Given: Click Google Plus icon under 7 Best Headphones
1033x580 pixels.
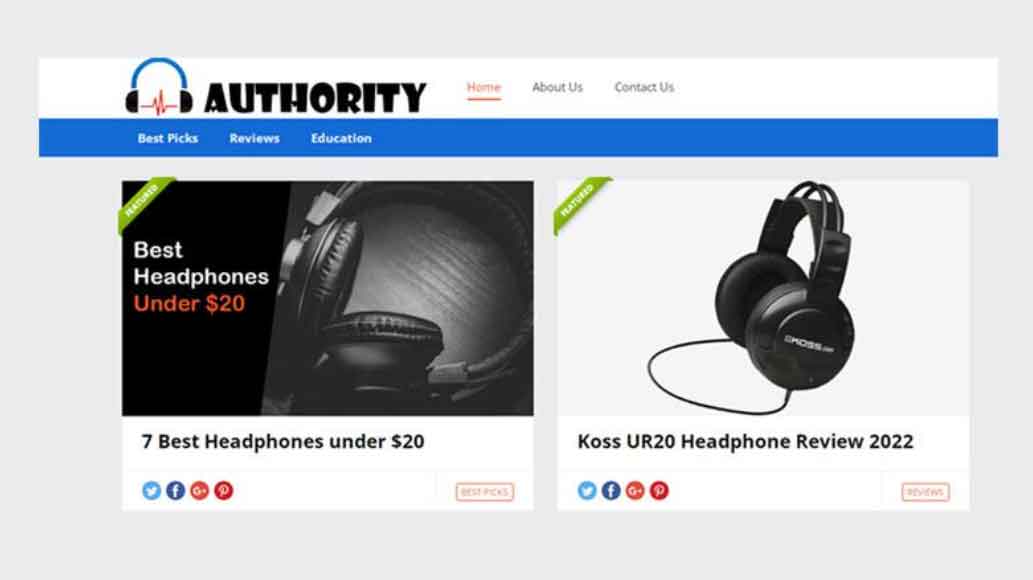Looking at the screenshot, I should click(200, 490).
